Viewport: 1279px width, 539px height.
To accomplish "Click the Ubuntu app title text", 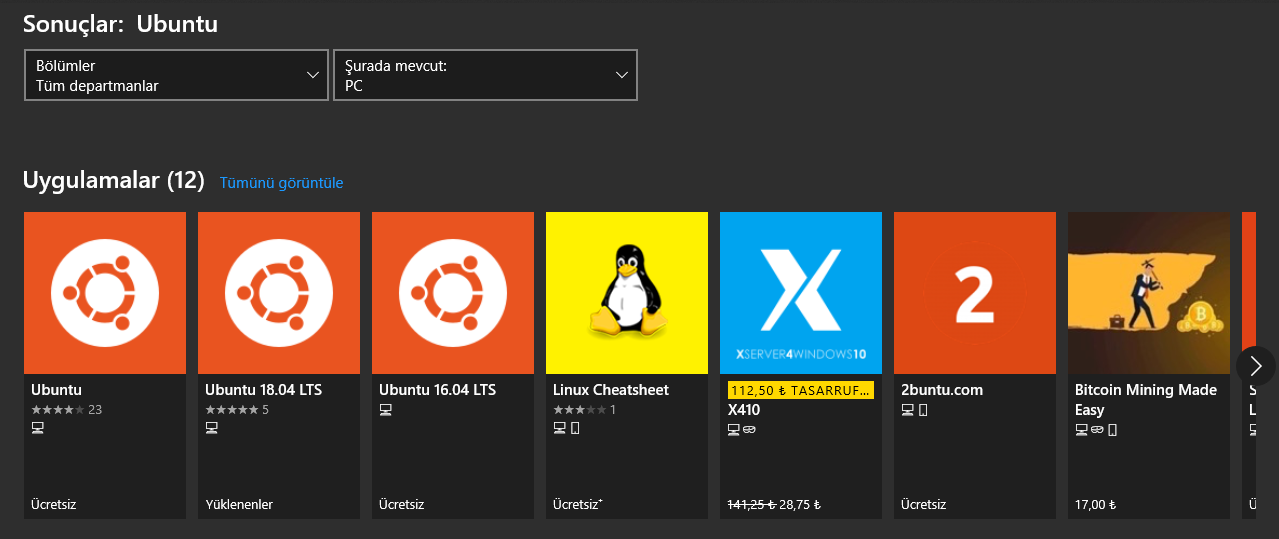I will click(56, 390).
